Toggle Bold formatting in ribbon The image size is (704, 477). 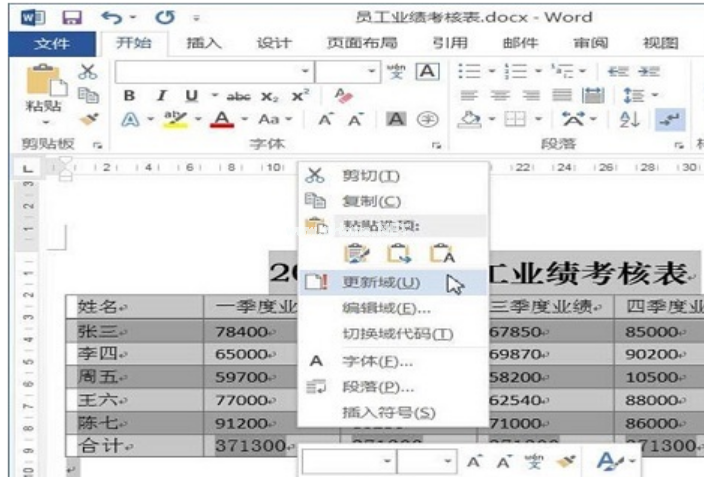130,95
